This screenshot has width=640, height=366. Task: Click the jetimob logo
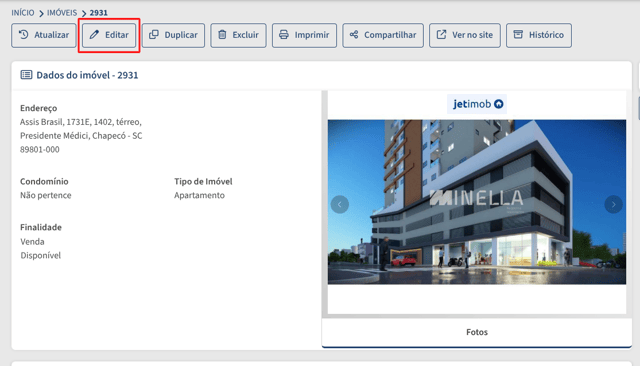click(478, 104)
